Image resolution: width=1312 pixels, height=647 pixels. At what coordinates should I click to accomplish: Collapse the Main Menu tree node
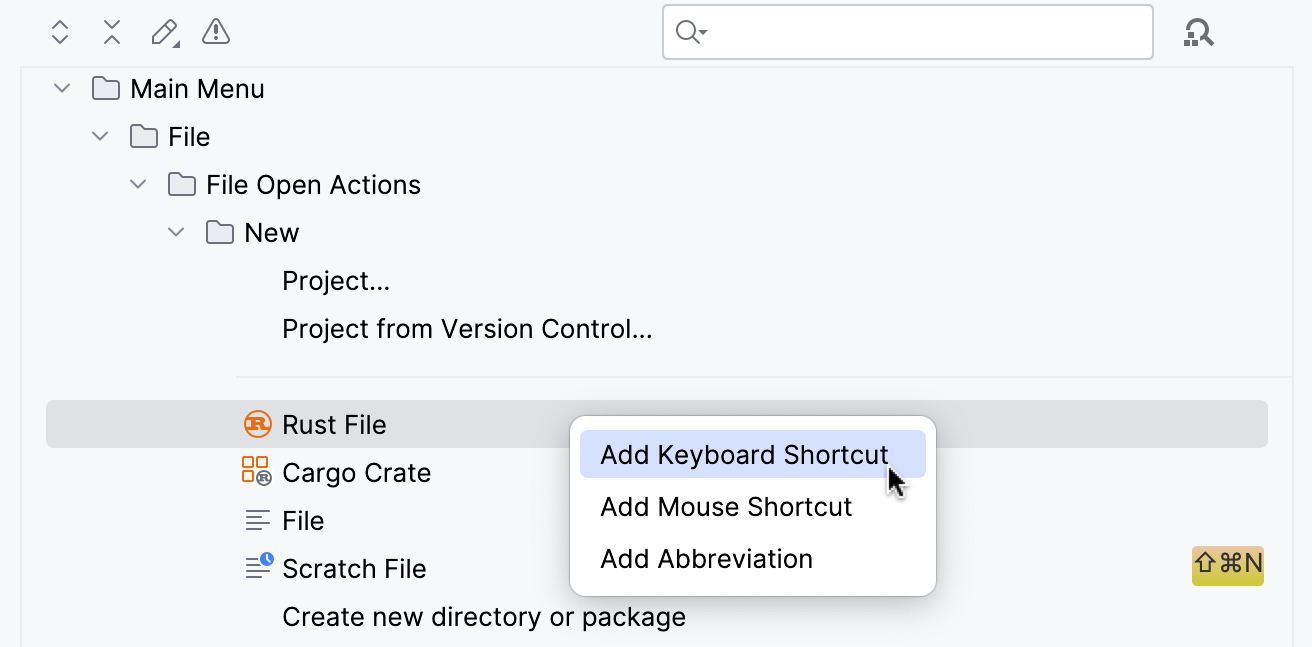61,88
